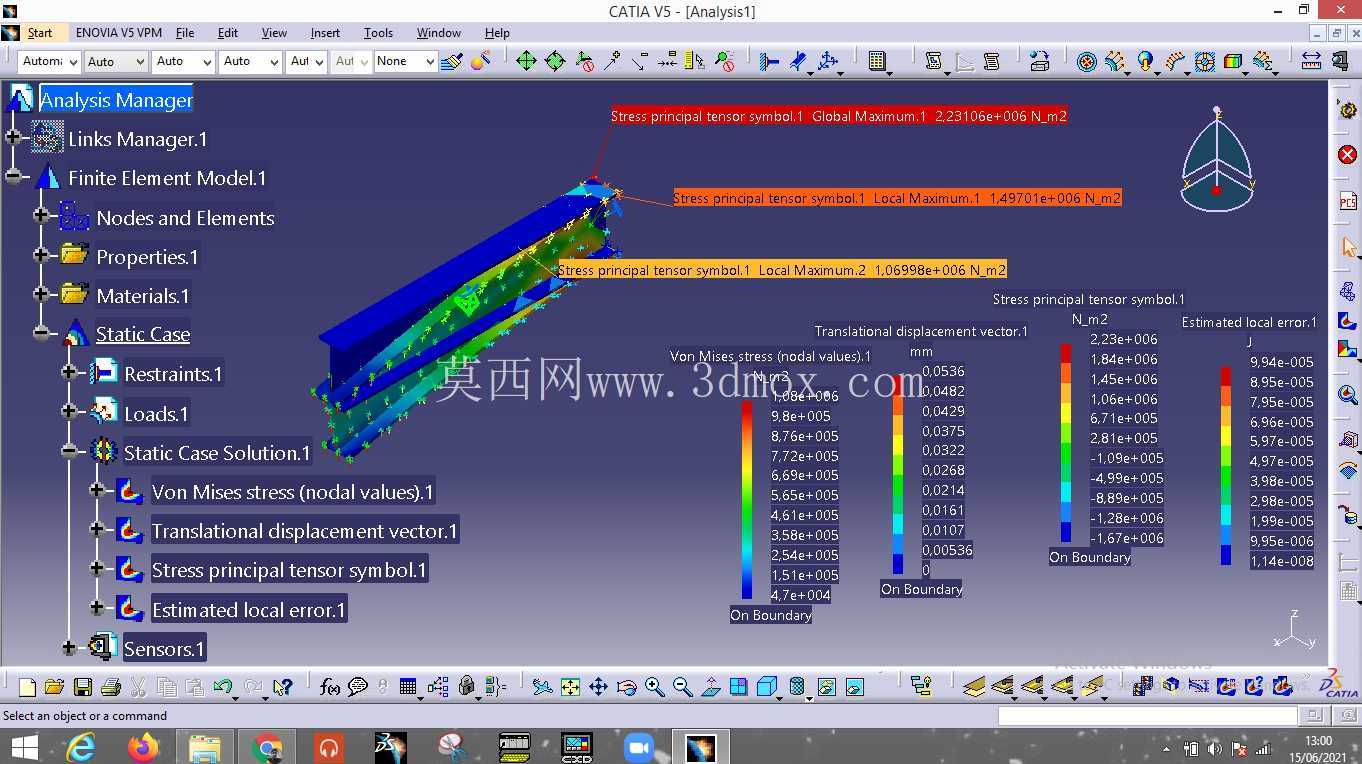Viewport: 1362px width, 764px height.
Task: Click the Compute calculator icon
Action: pos(877,61)
